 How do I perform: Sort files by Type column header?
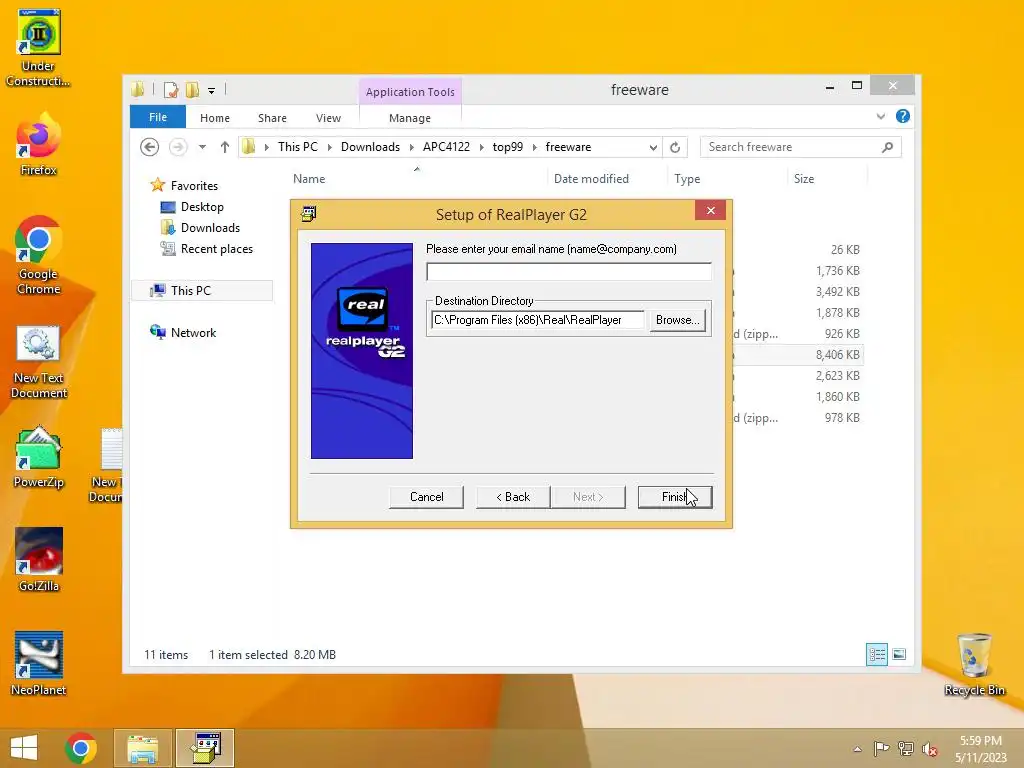[687, 179]
